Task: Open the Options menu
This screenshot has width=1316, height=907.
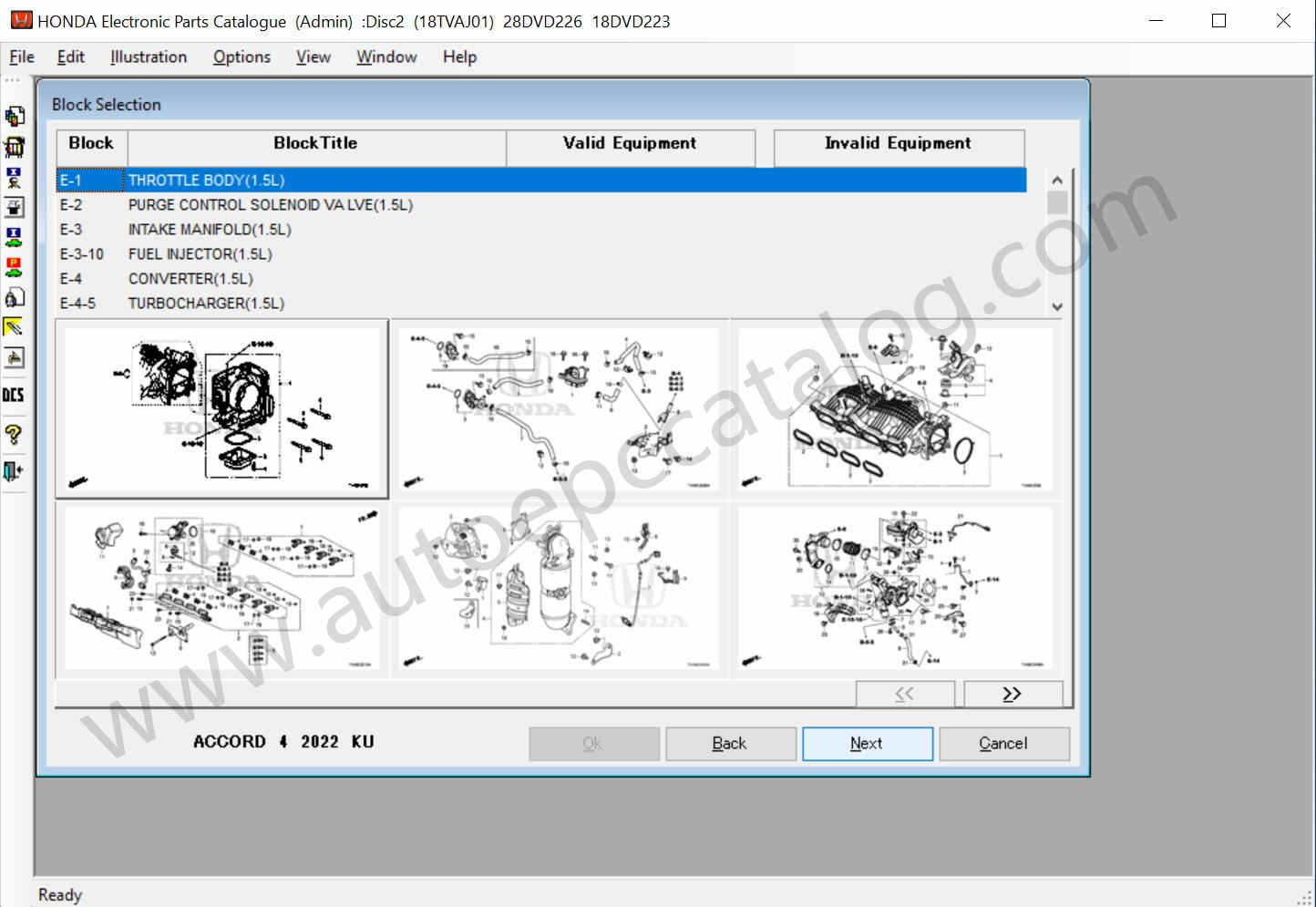Action: tap(242, 57)
